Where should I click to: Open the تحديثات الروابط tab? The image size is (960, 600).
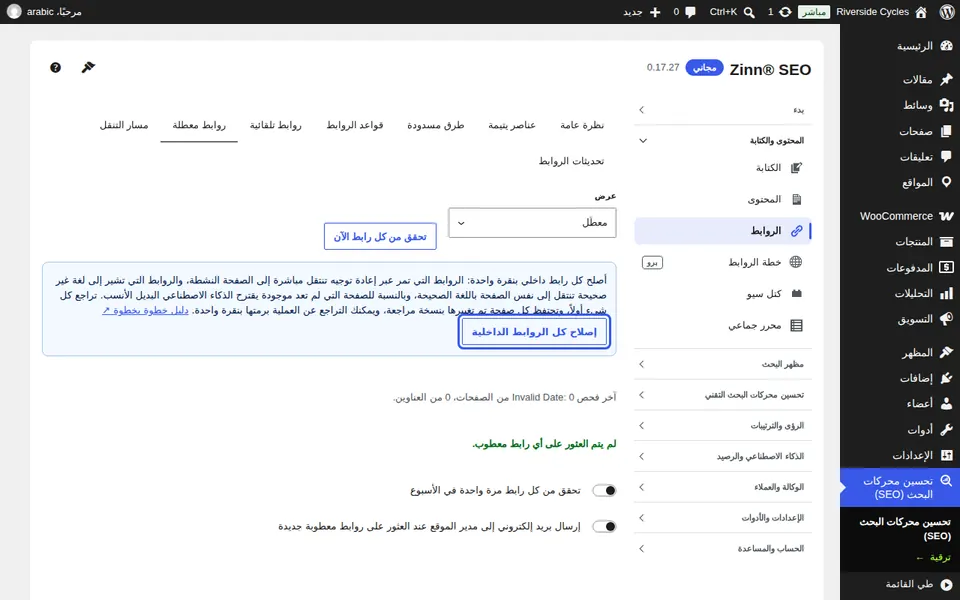(571, 160)
